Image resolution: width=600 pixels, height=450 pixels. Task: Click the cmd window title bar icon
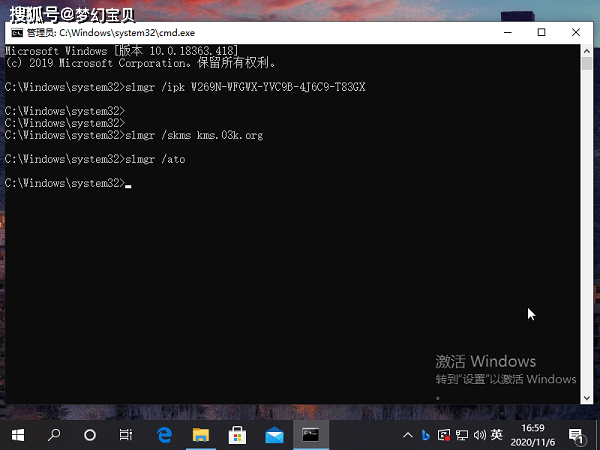click(x=17, y=33)
